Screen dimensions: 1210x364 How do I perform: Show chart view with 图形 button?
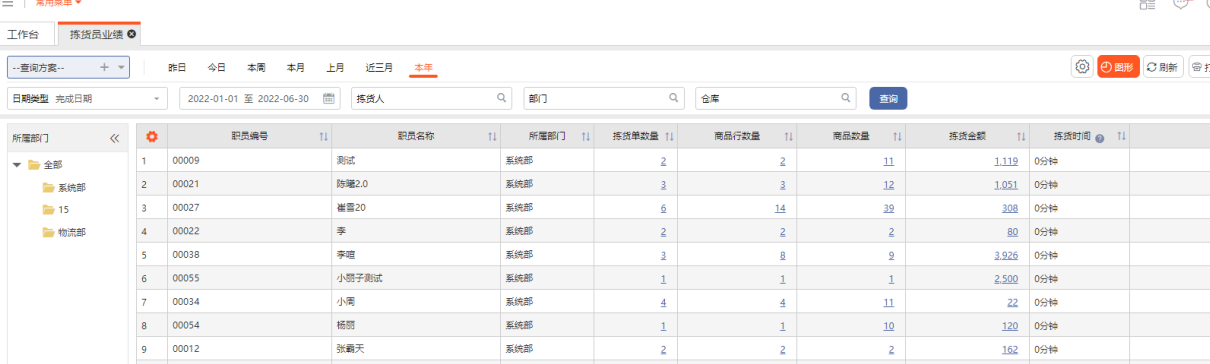coord(1118,67)
